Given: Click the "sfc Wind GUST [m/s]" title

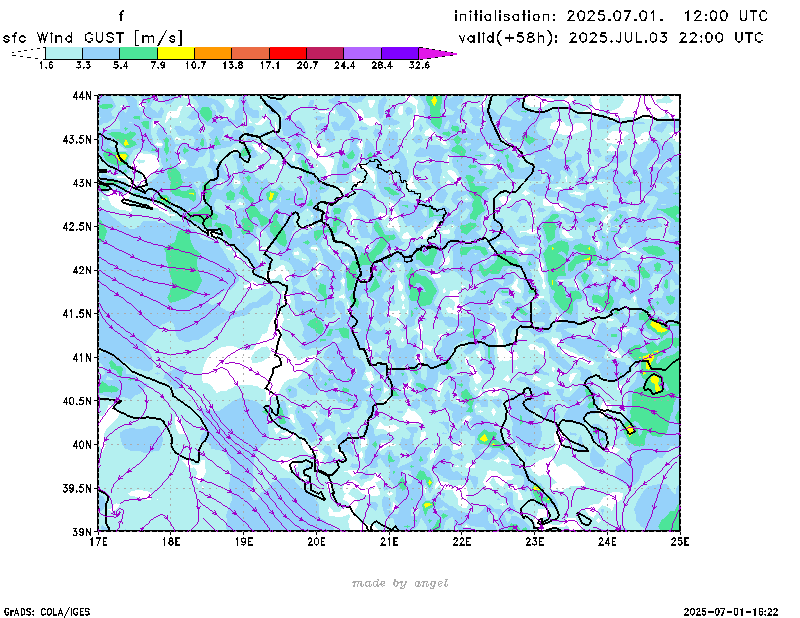Looking at the screenshot, I should click(93, 37).
